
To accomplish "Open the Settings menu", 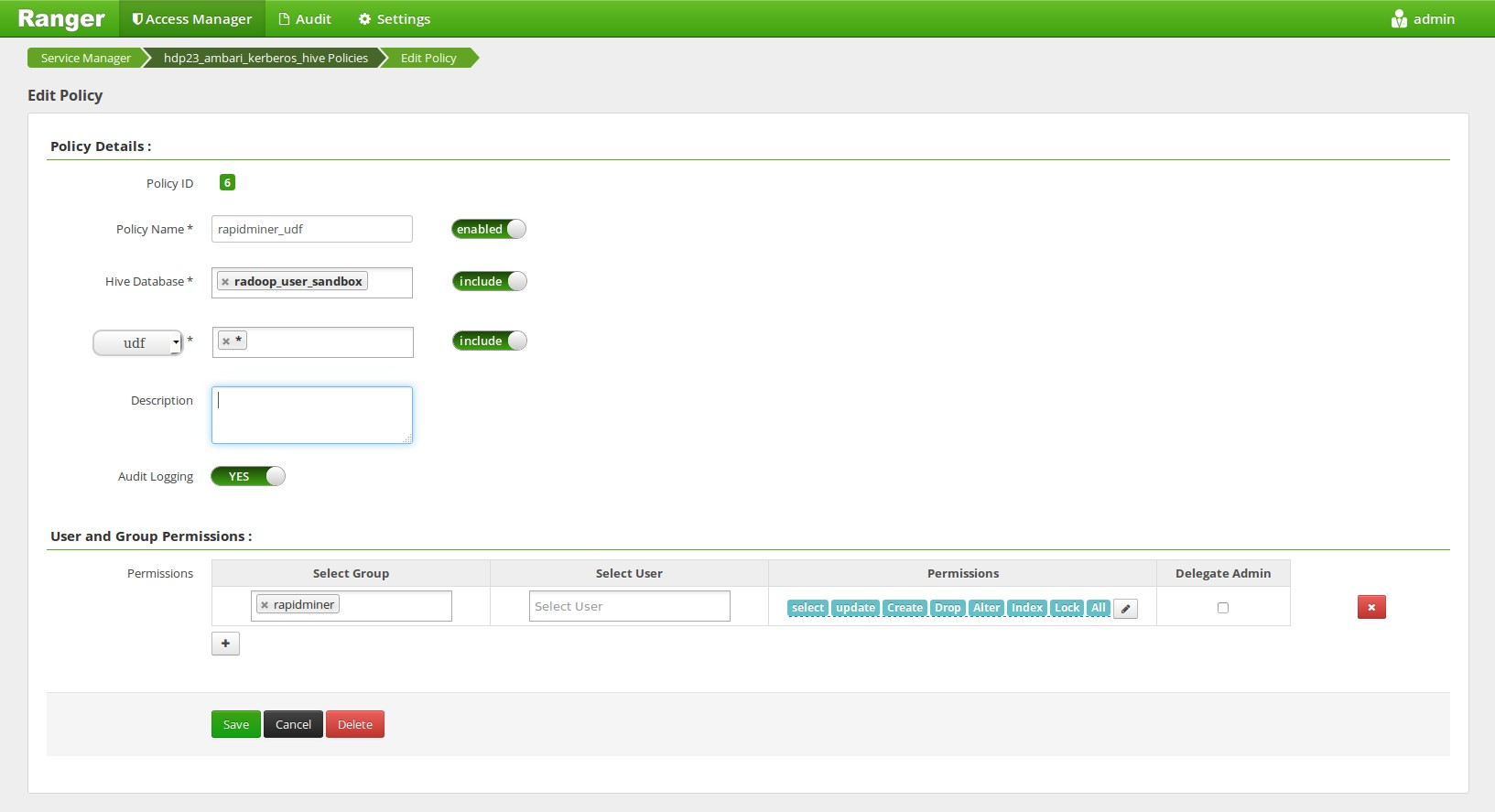I will pyautogui.click(x=395, y=19).
